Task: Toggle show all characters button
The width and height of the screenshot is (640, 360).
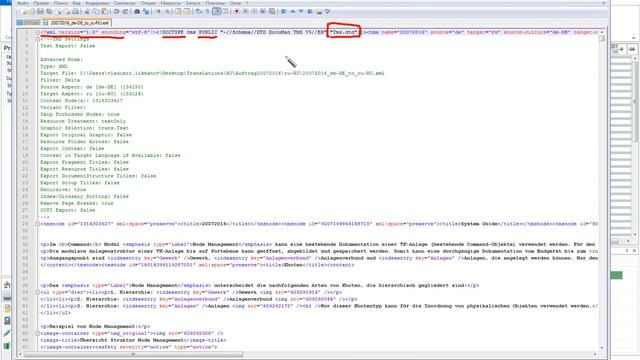Action: click(207, 11)
